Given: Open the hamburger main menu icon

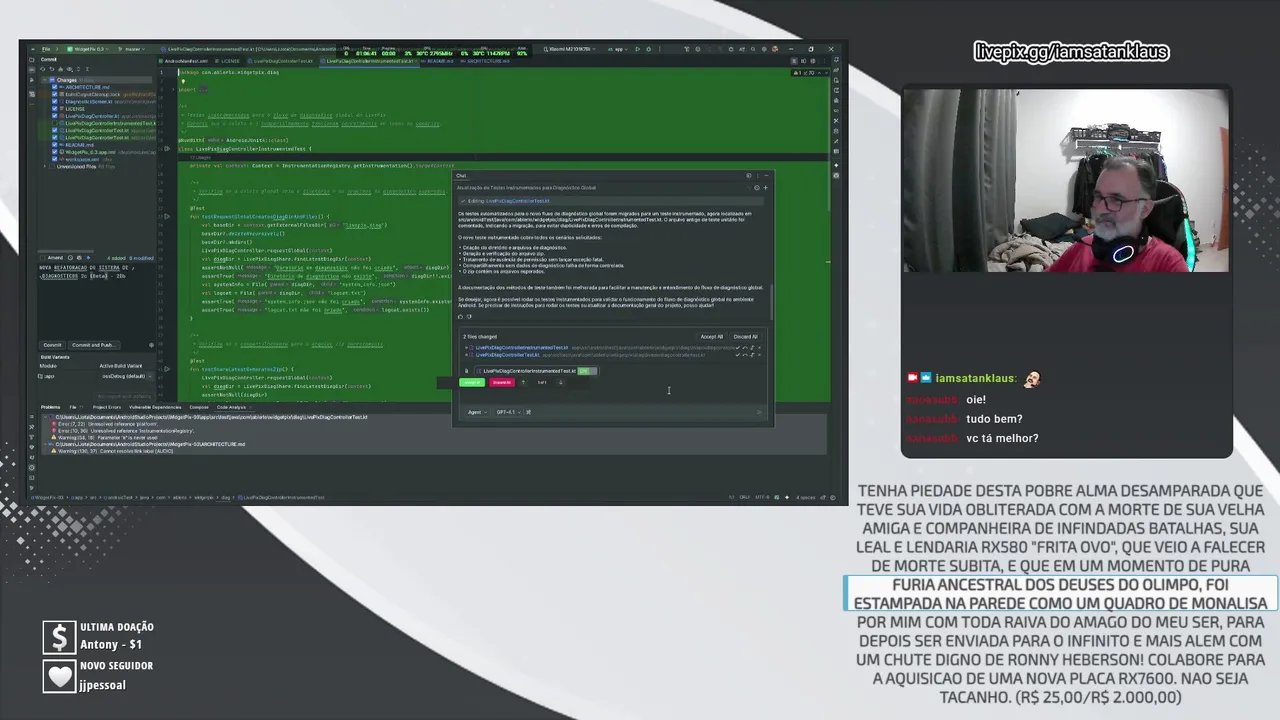Looking at the screenshot, I should 33,49.
